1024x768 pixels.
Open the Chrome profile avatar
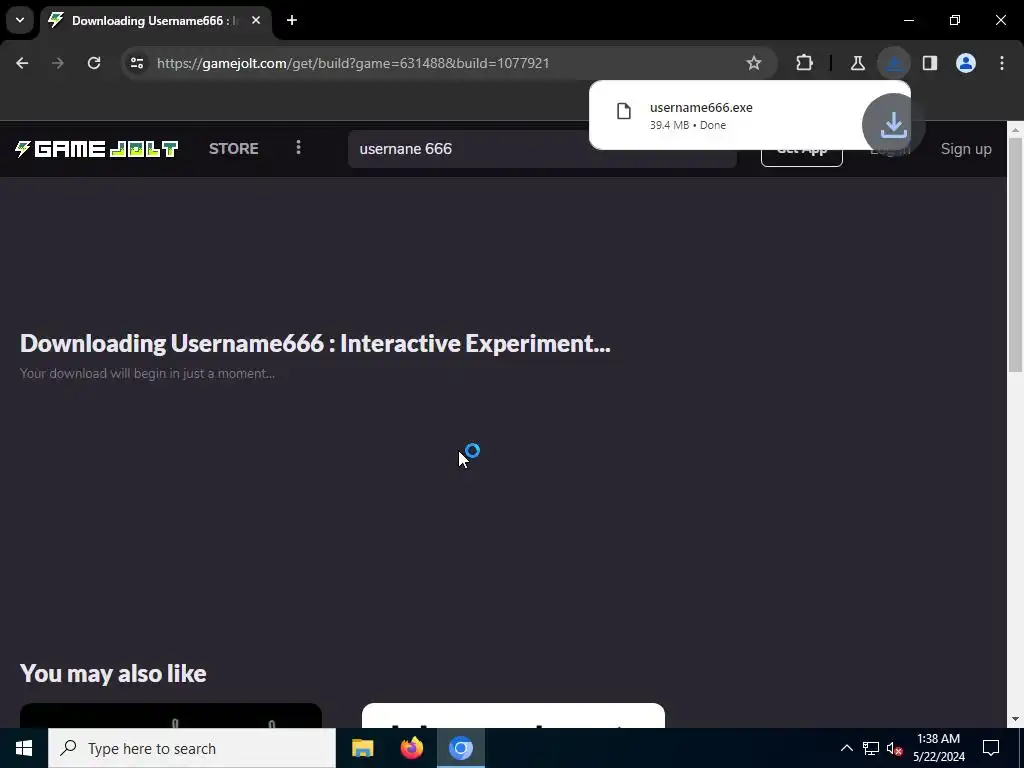tap(966, 63)
